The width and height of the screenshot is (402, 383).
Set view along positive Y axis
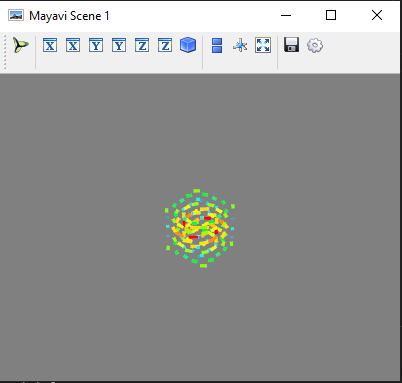pos(119,45)
